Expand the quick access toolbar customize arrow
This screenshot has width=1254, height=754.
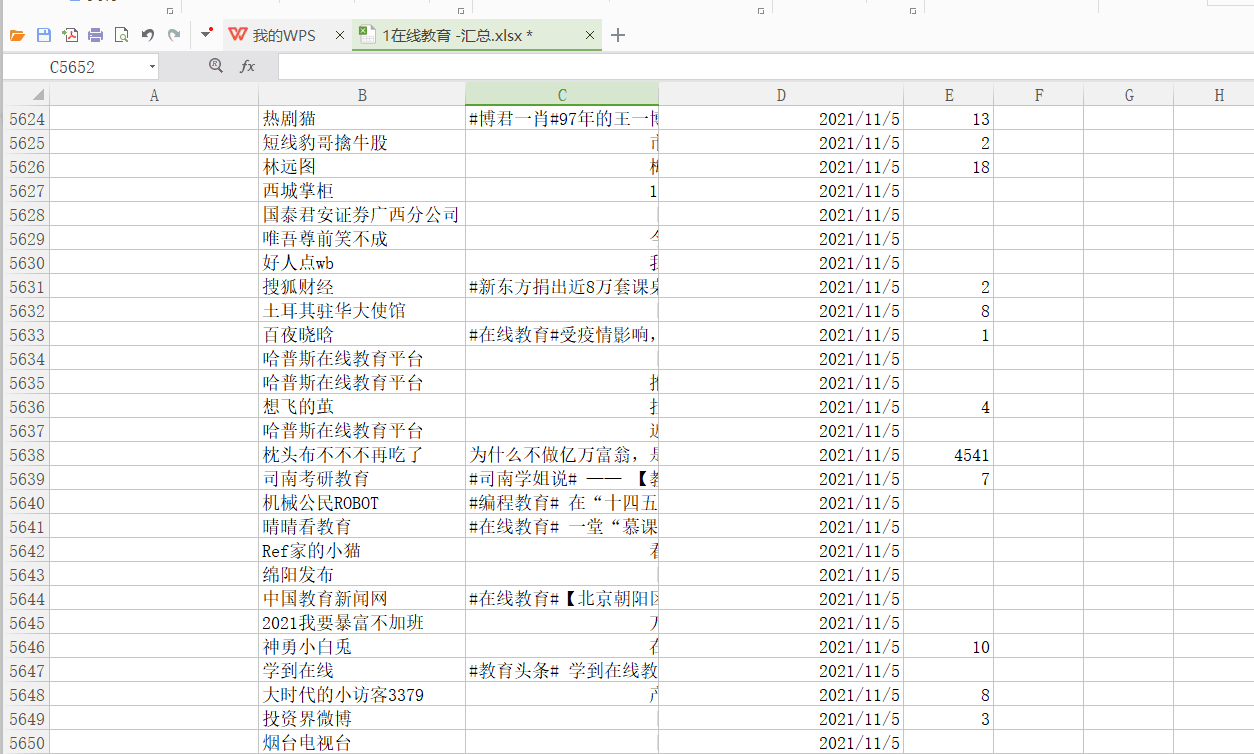pos(206,33)
